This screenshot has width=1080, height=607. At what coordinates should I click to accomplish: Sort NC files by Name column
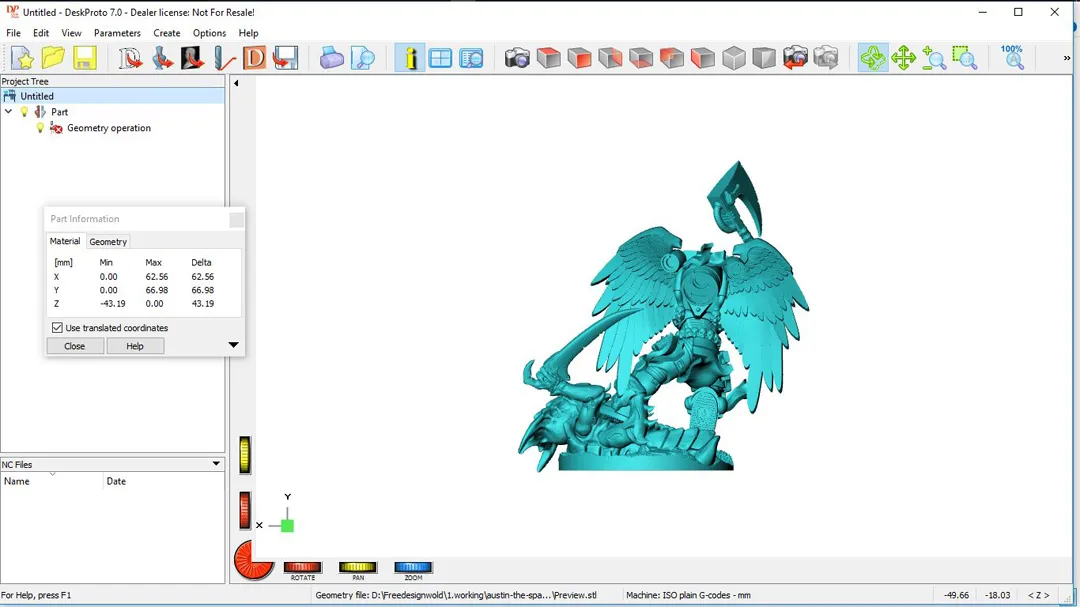click(52, 481)
